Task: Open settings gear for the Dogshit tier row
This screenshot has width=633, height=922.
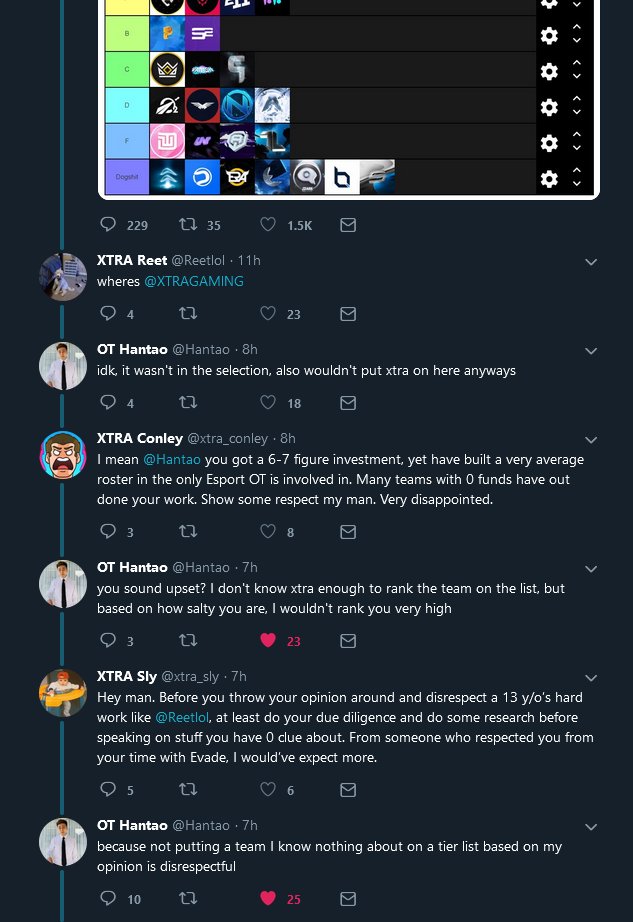Action: 549,179
